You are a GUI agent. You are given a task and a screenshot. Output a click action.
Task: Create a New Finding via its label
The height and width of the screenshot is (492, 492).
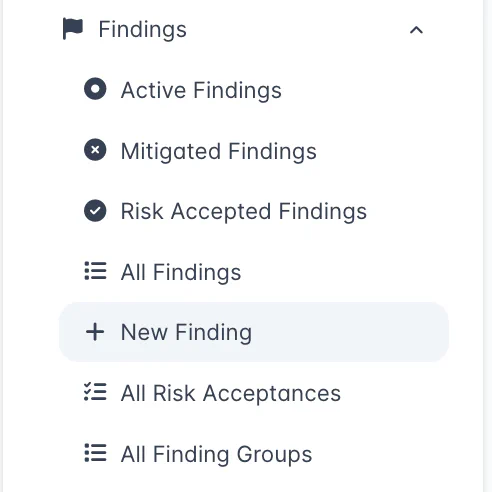[x=186, y=333]
